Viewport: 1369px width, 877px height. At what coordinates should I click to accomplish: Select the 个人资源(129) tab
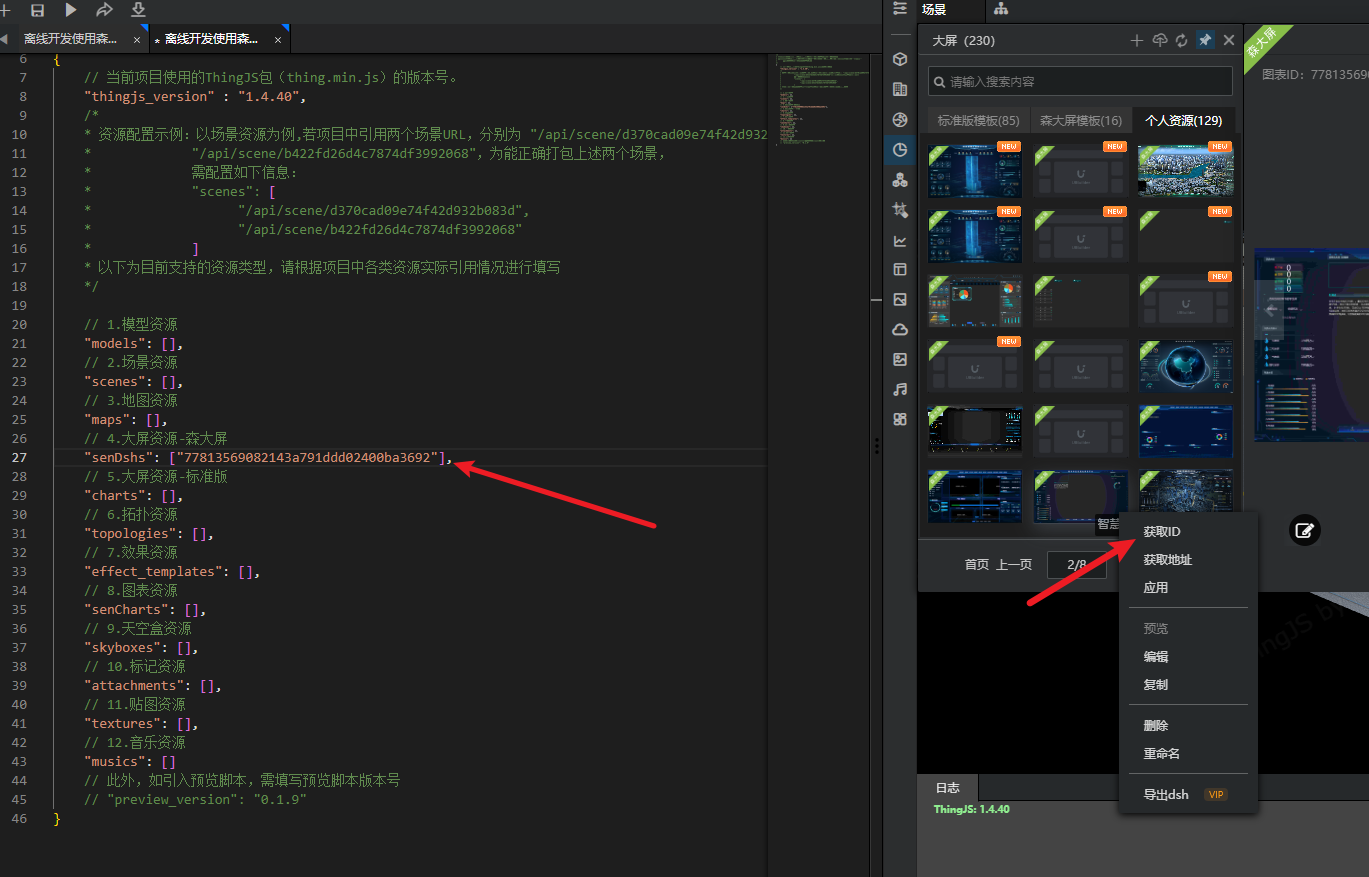(x=1184, y=121)
